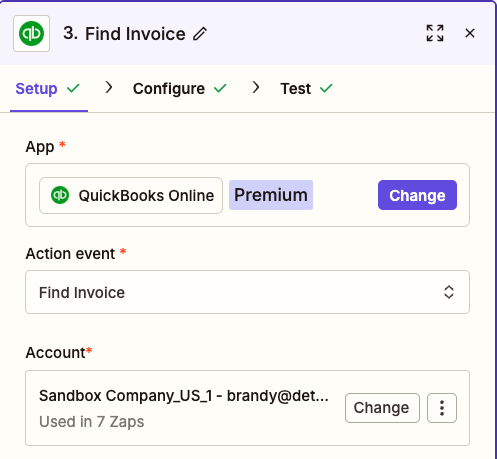
Task: Click the chevron between Setup and Configure
Action: click(x=109, y=88)
